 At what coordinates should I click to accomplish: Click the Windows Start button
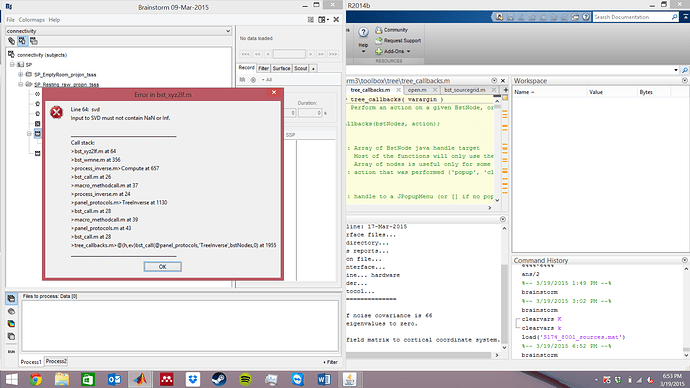pos(11,379)
